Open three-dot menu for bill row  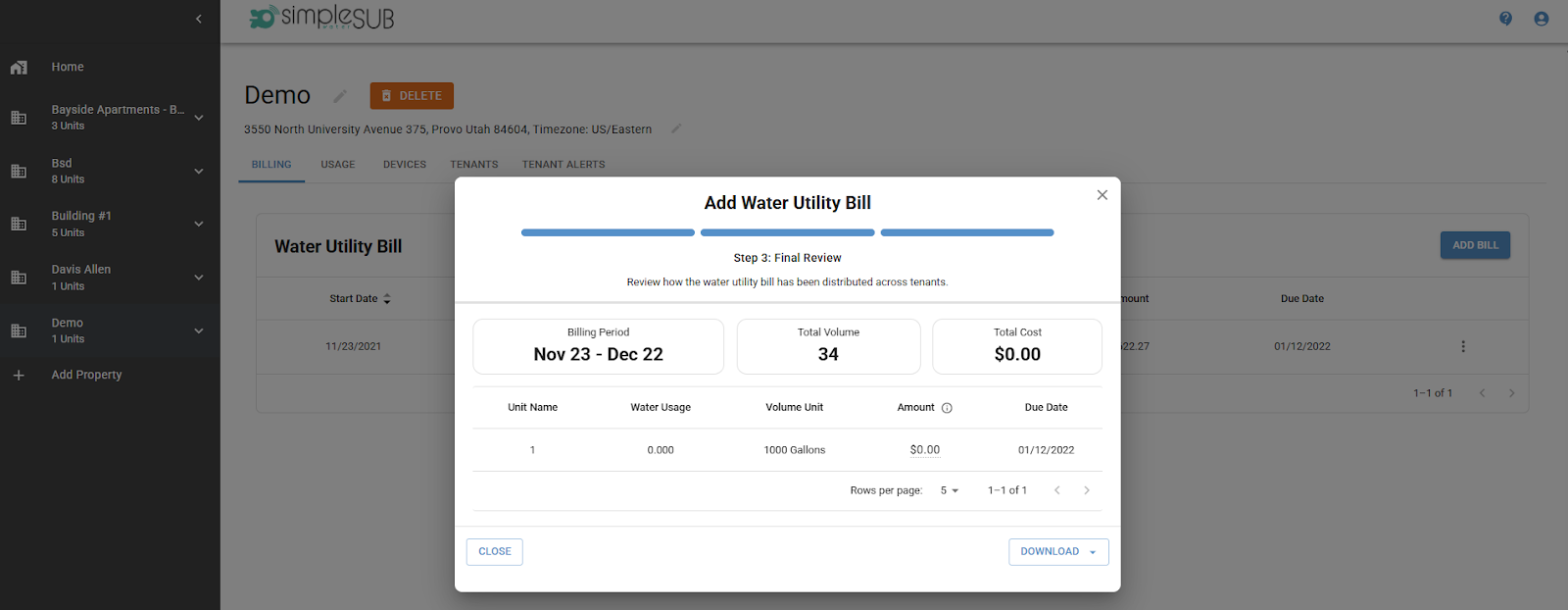tap(1462, 346)
